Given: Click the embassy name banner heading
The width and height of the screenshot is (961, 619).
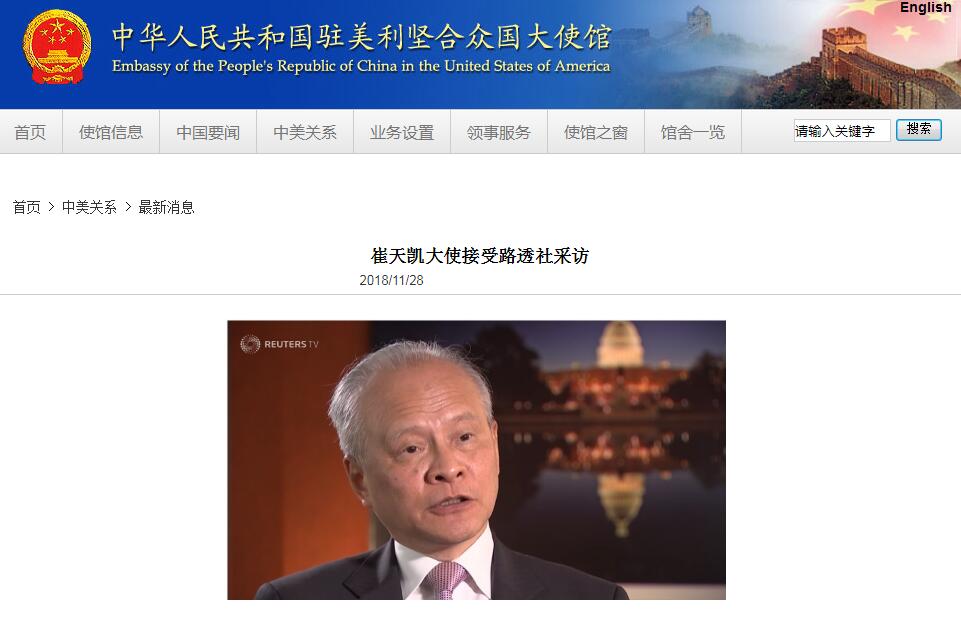Looking at the screenshot, I should point(361,49).
